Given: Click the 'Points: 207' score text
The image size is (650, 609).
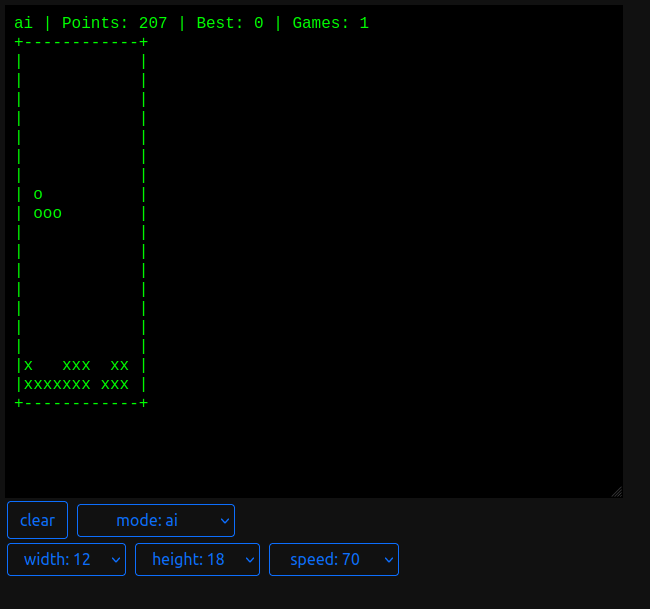Looking at the screenshot, I should pyautogui.click(x=115, y=23).
